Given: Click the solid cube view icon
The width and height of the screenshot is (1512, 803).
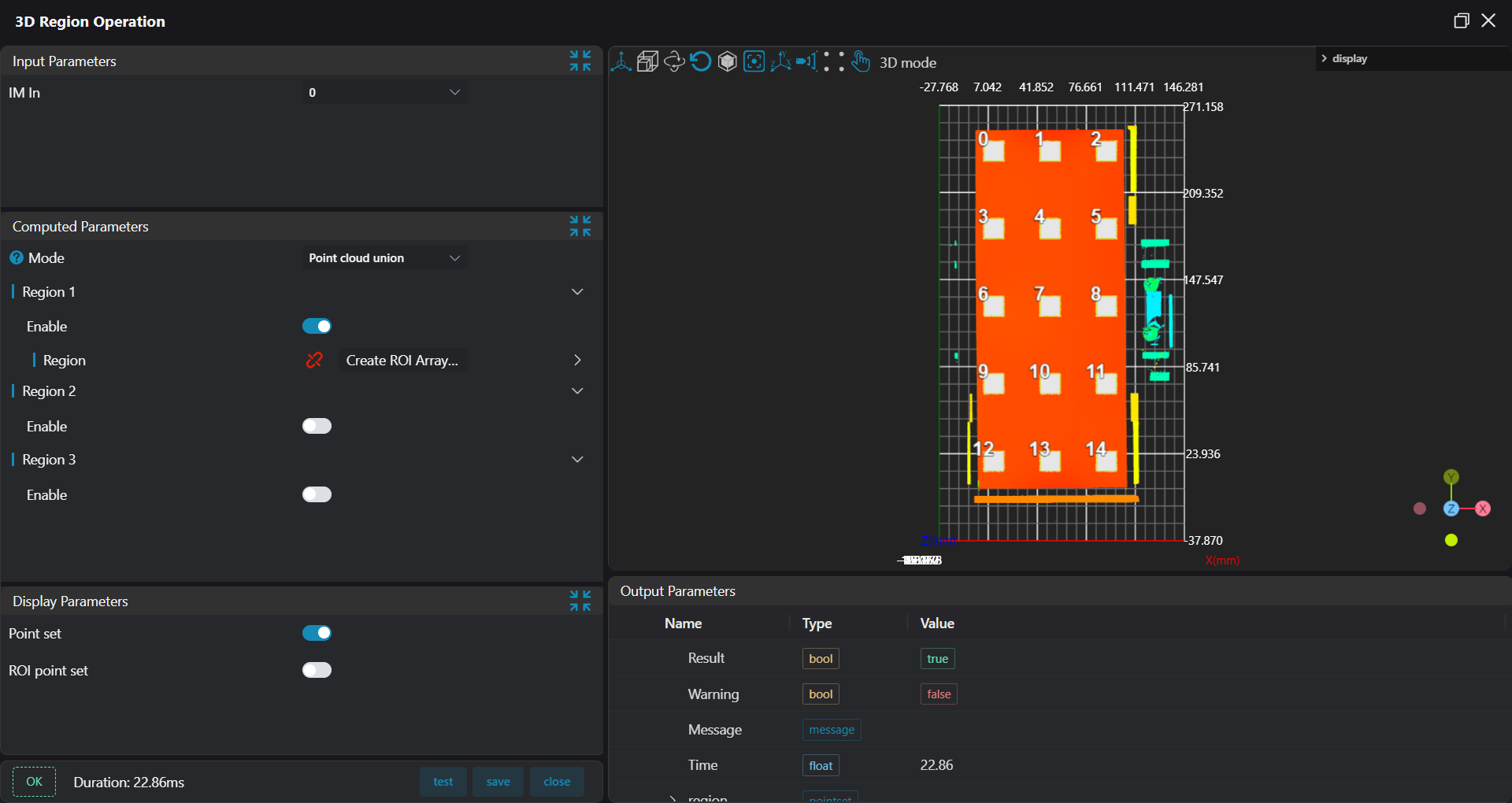Looking at the screenshot, I should pyautogui.click(x=728, y=62).
